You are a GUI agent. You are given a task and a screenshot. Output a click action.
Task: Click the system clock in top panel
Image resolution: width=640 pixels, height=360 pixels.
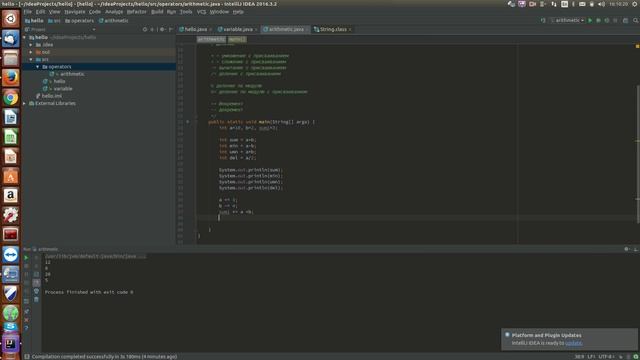[619, 4]
